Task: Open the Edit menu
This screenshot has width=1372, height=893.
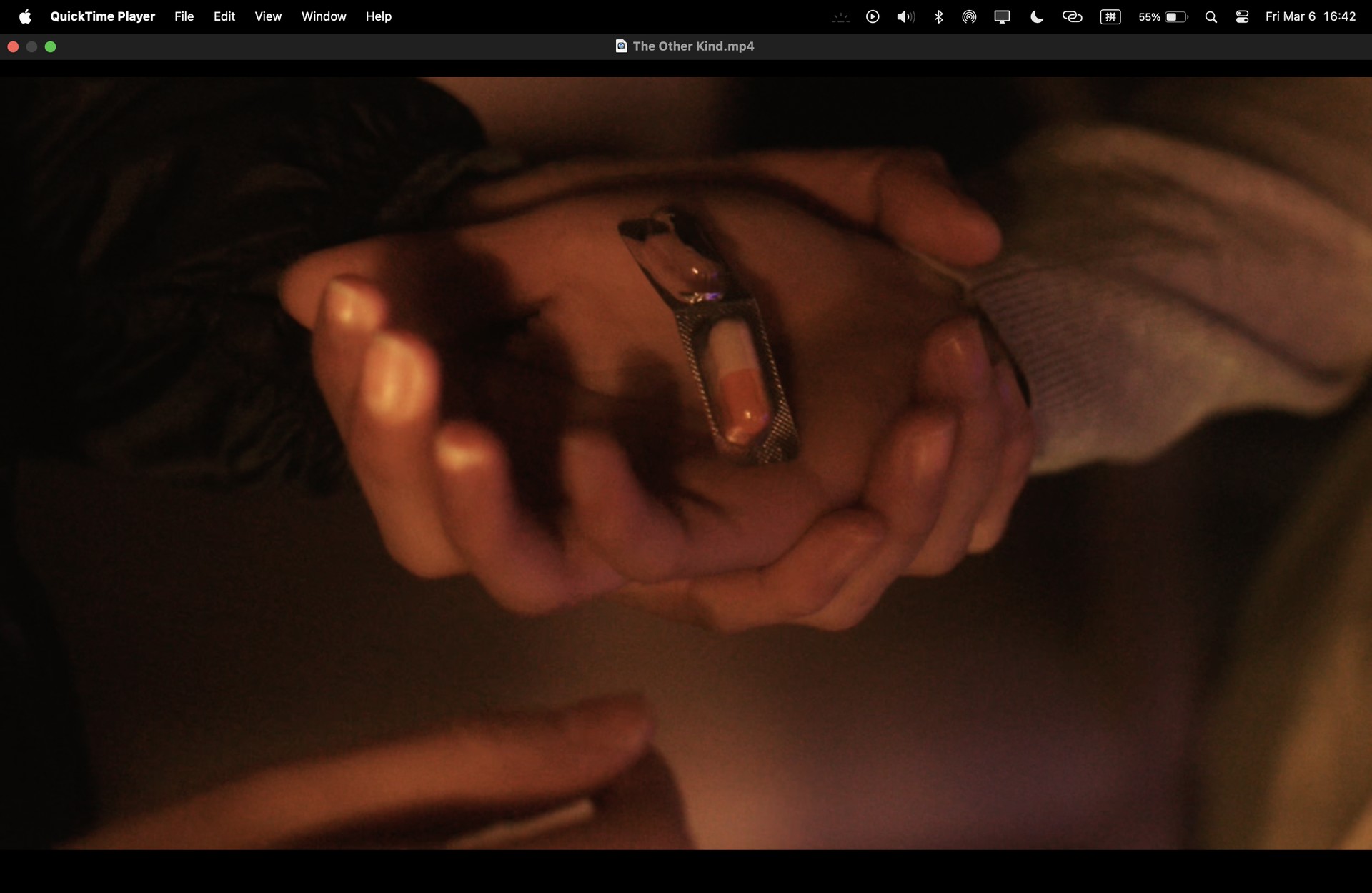Action: 224,16
